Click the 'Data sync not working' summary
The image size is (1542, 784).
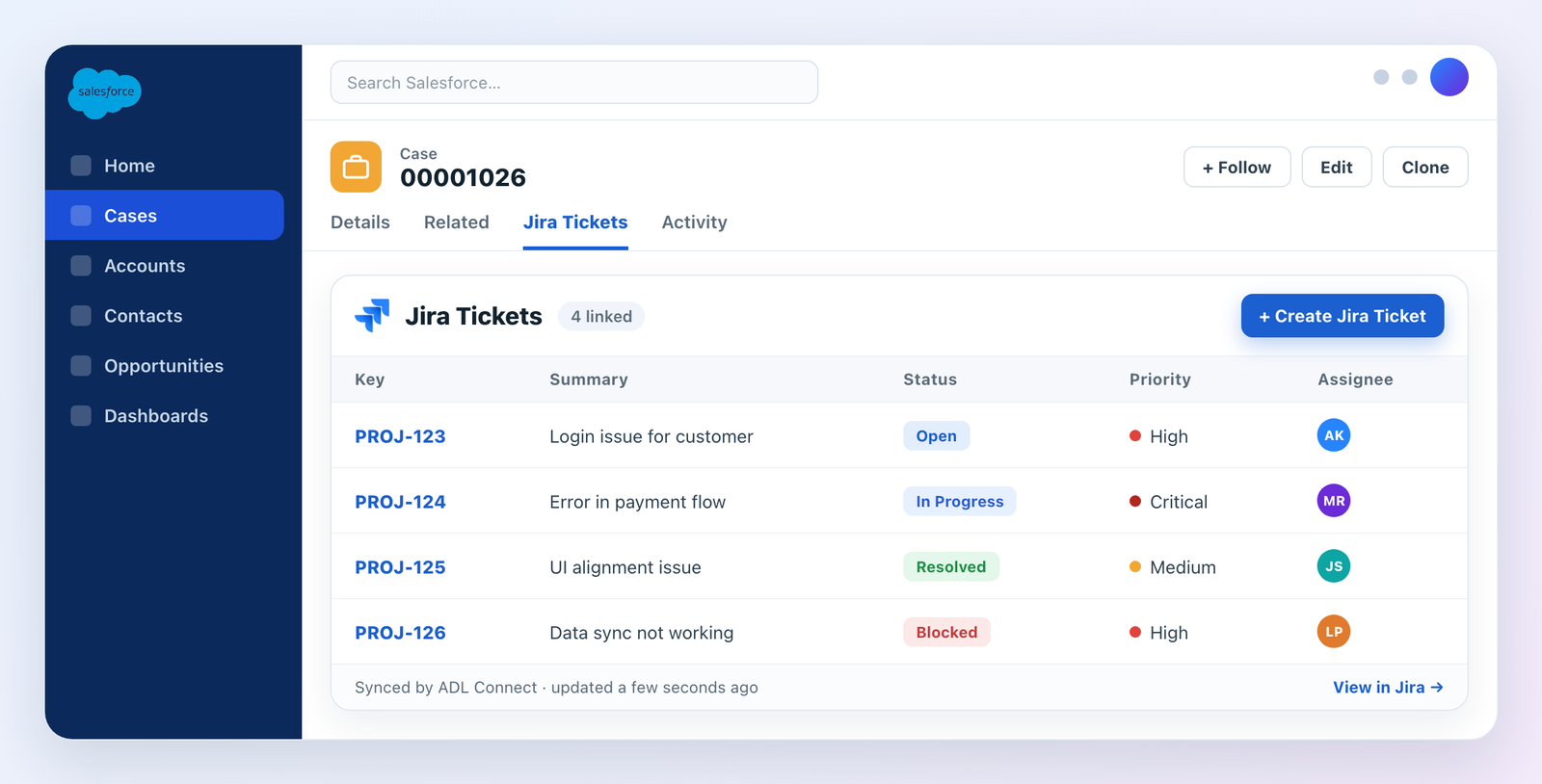641,633
